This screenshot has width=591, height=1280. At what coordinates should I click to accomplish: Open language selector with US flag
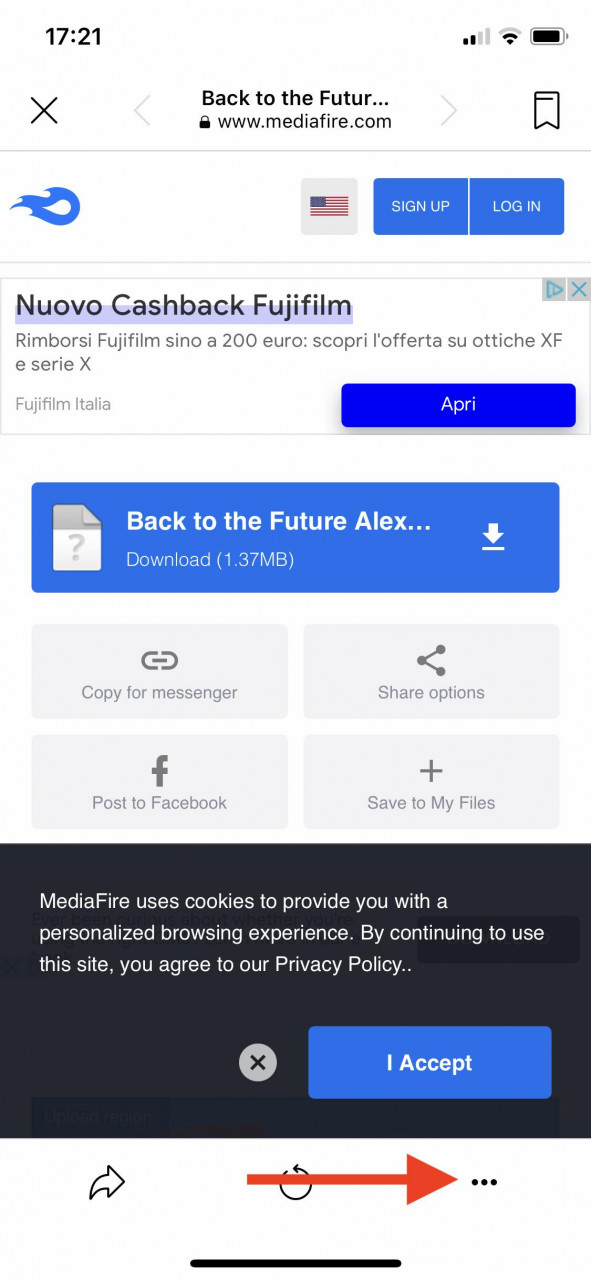point(329,206)
